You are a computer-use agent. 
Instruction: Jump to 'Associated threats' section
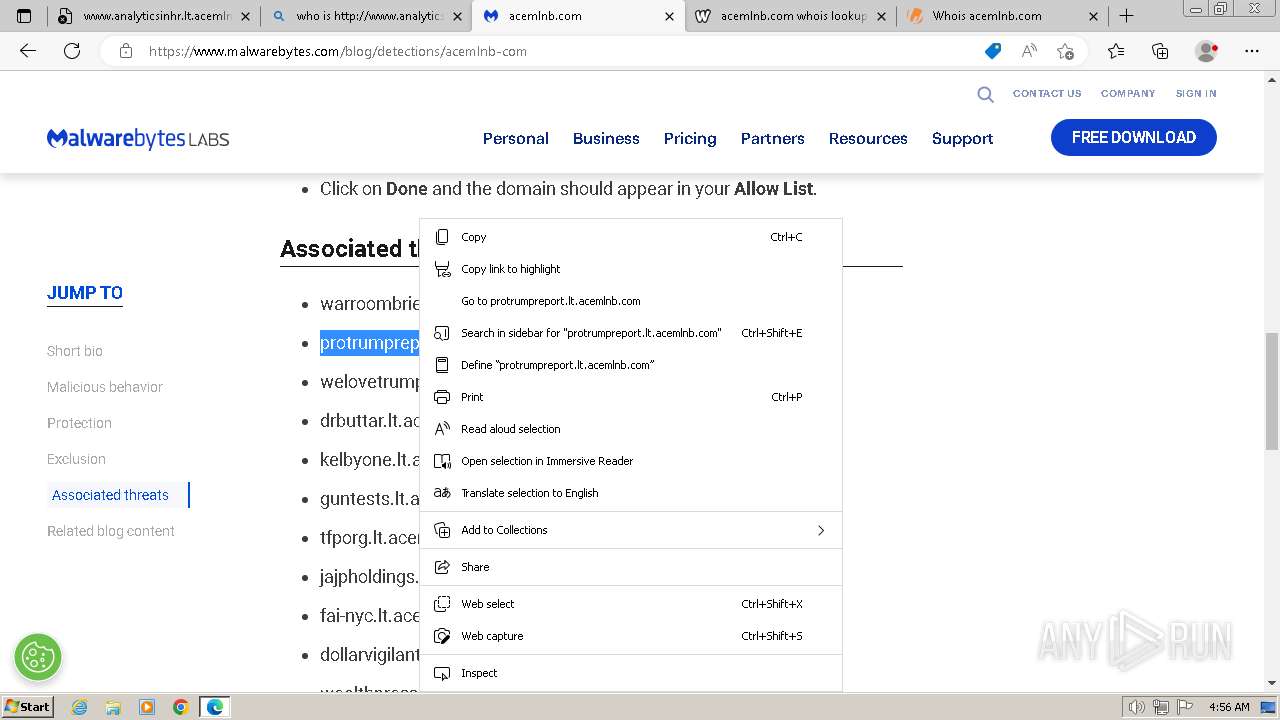110,495
